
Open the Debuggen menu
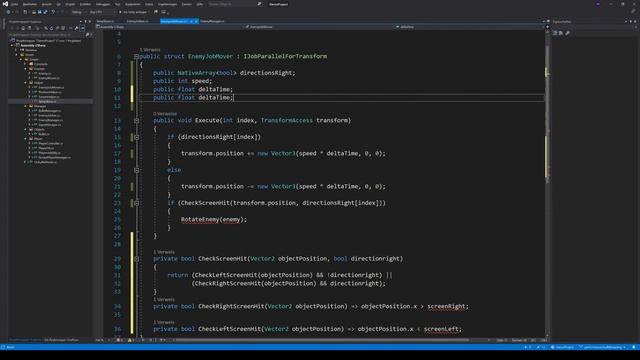point(103,4)
